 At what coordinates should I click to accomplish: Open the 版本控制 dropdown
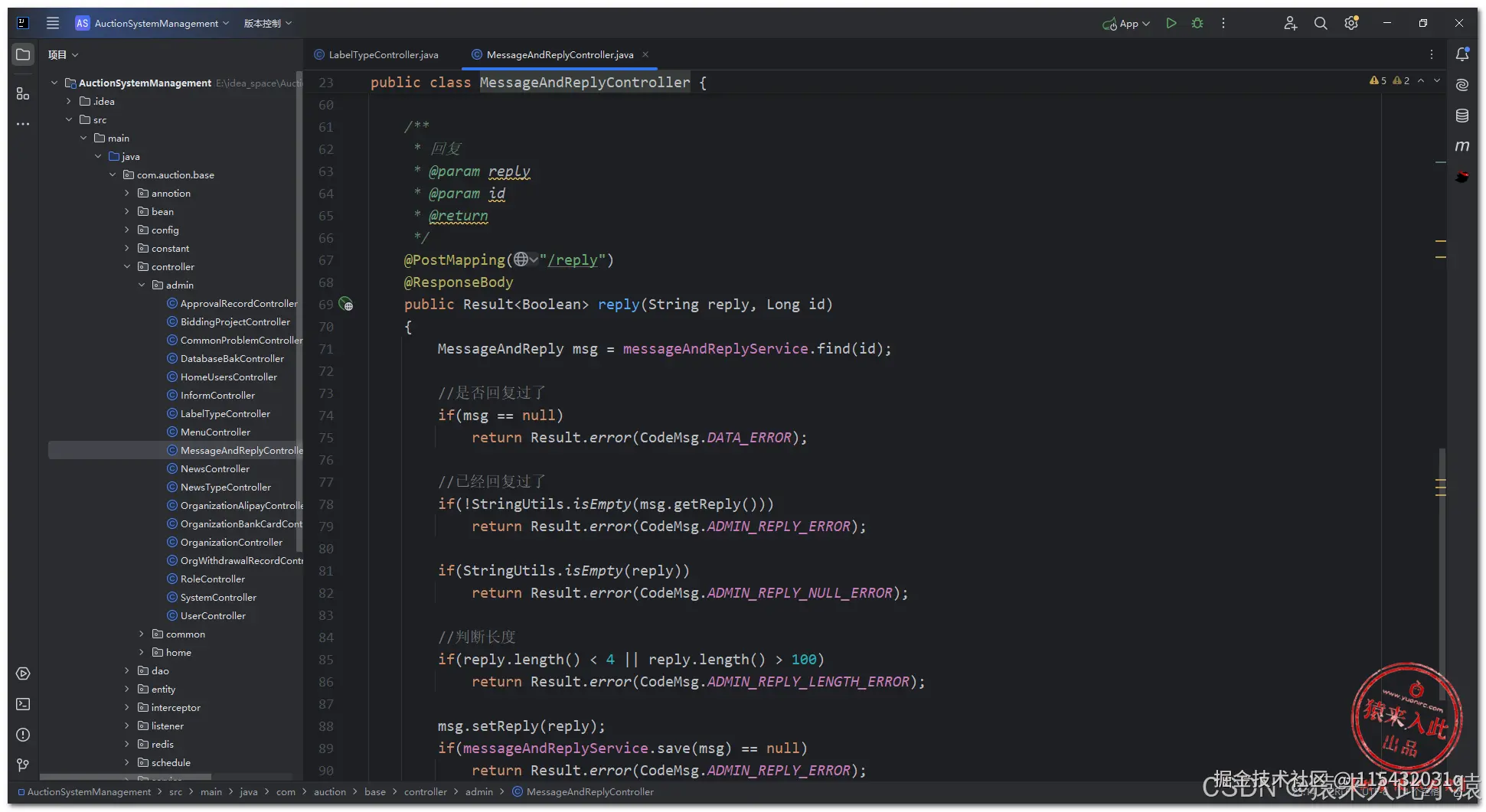point(268,23)
